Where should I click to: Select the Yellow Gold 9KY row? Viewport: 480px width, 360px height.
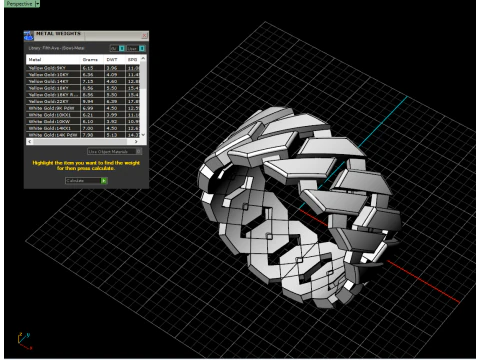[83, 68]
